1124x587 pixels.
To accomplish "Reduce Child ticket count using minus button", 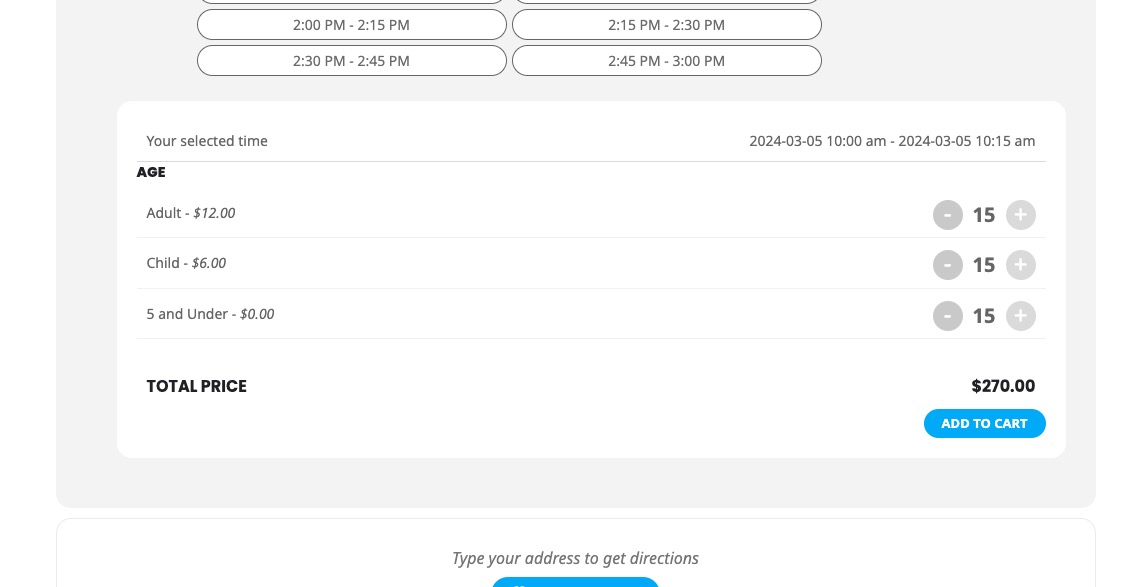I will click(x=947, y=265).
